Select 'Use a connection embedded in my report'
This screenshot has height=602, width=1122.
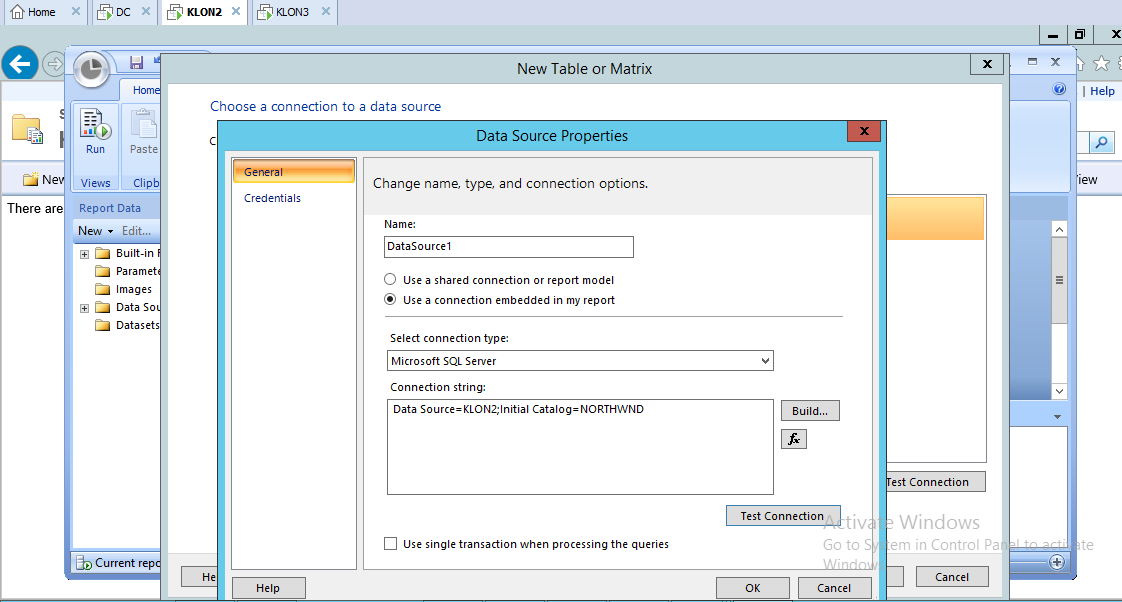391,300
